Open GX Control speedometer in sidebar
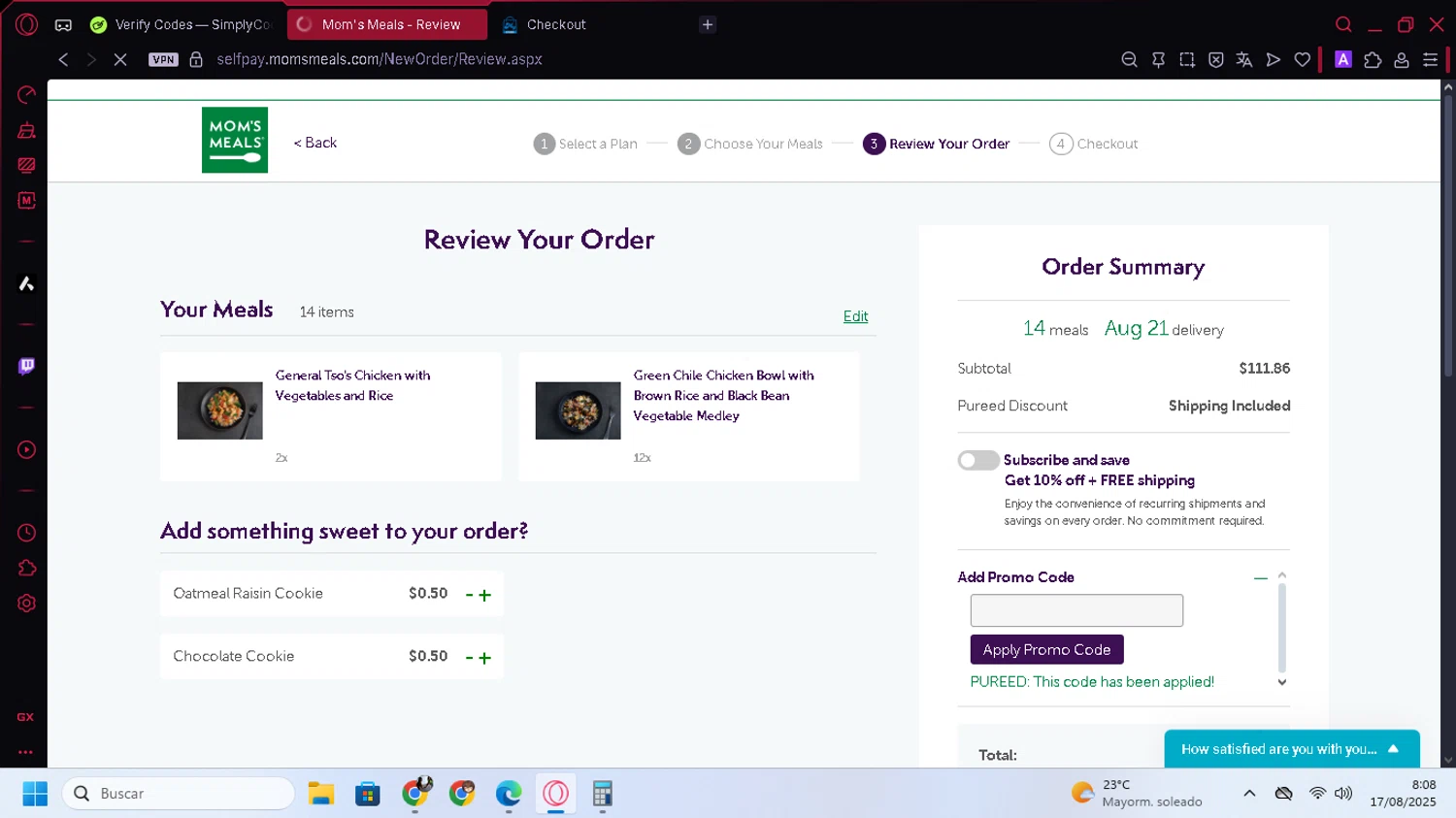 [x=26, y=94]
